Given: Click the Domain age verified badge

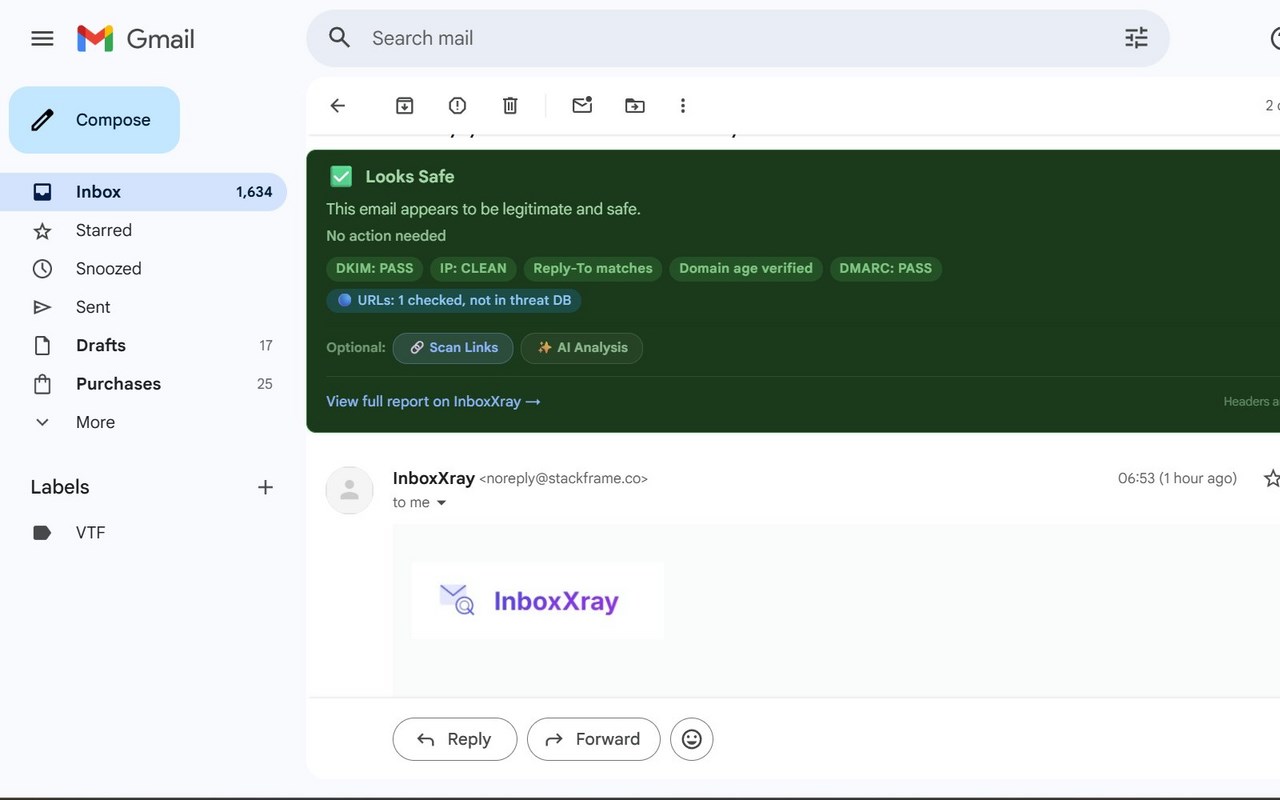Looking at the screenshot, I should coord(746,269).
